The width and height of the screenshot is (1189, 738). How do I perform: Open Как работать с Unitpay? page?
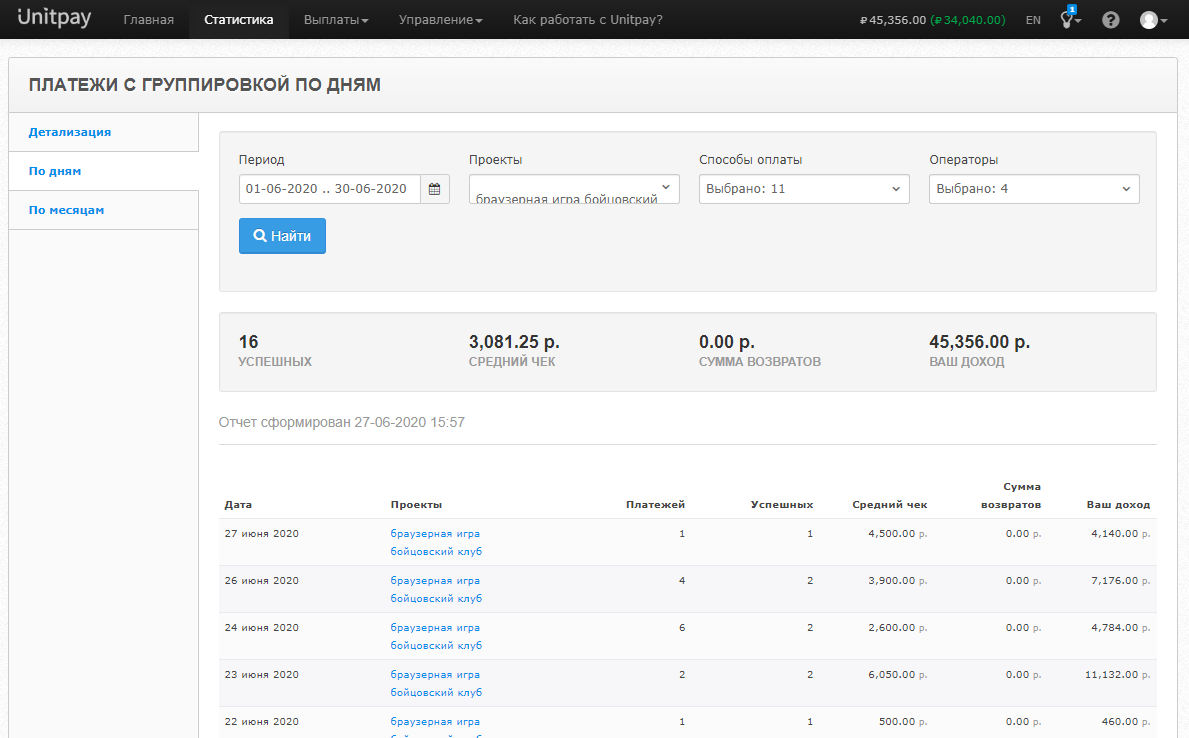pyautogui.click(x=587, y=20)
